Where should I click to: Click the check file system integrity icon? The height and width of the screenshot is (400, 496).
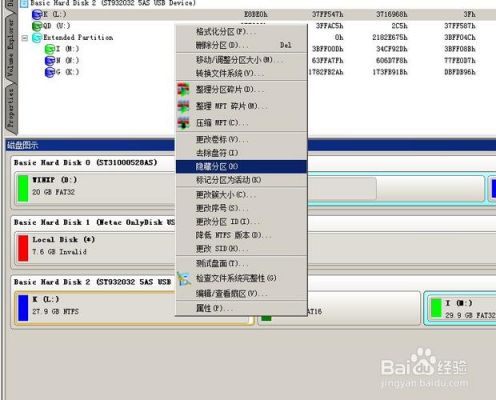tap(184, 279)
